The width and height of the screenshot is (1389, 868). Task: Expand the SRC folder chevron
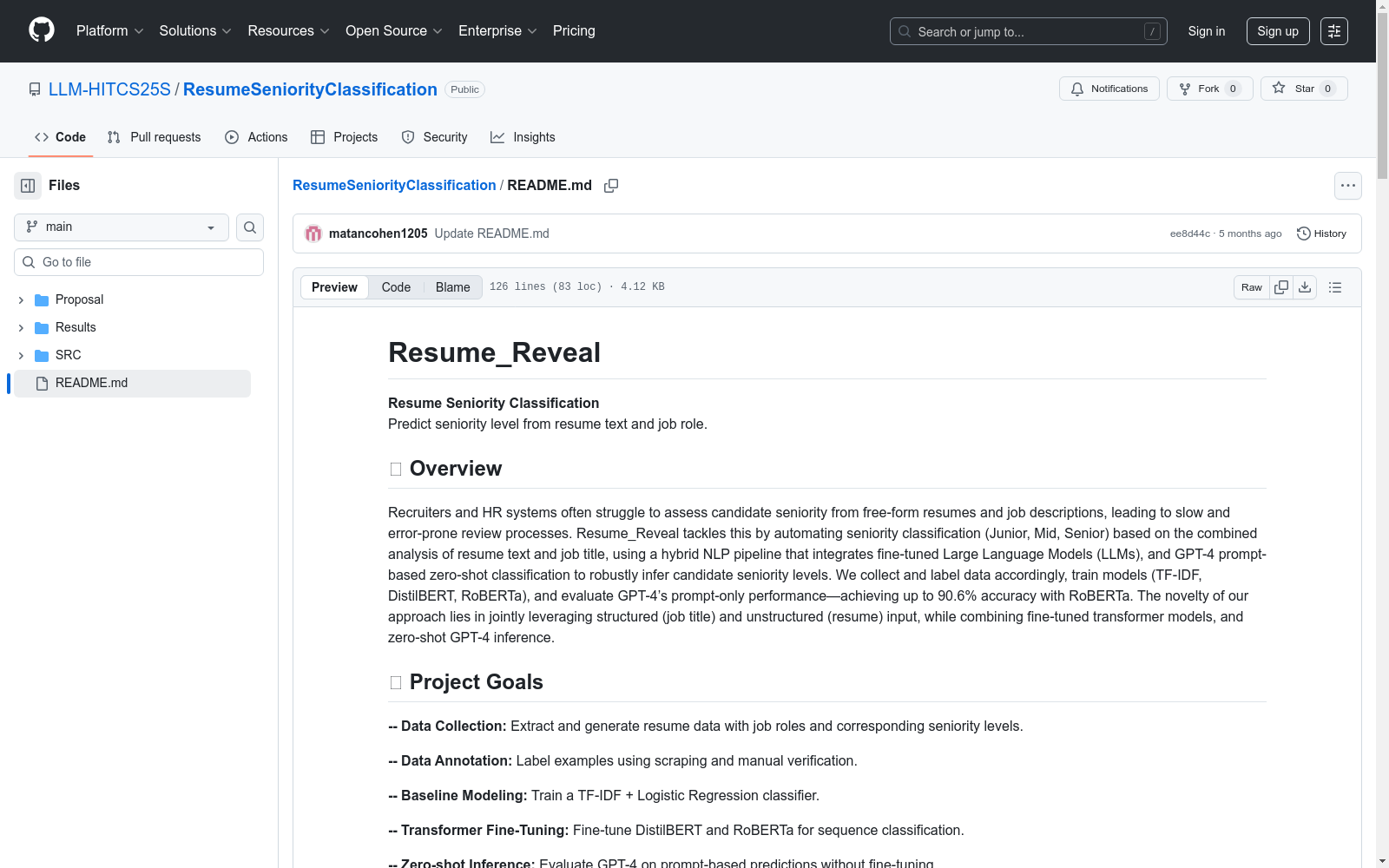[x=21, y=356]
